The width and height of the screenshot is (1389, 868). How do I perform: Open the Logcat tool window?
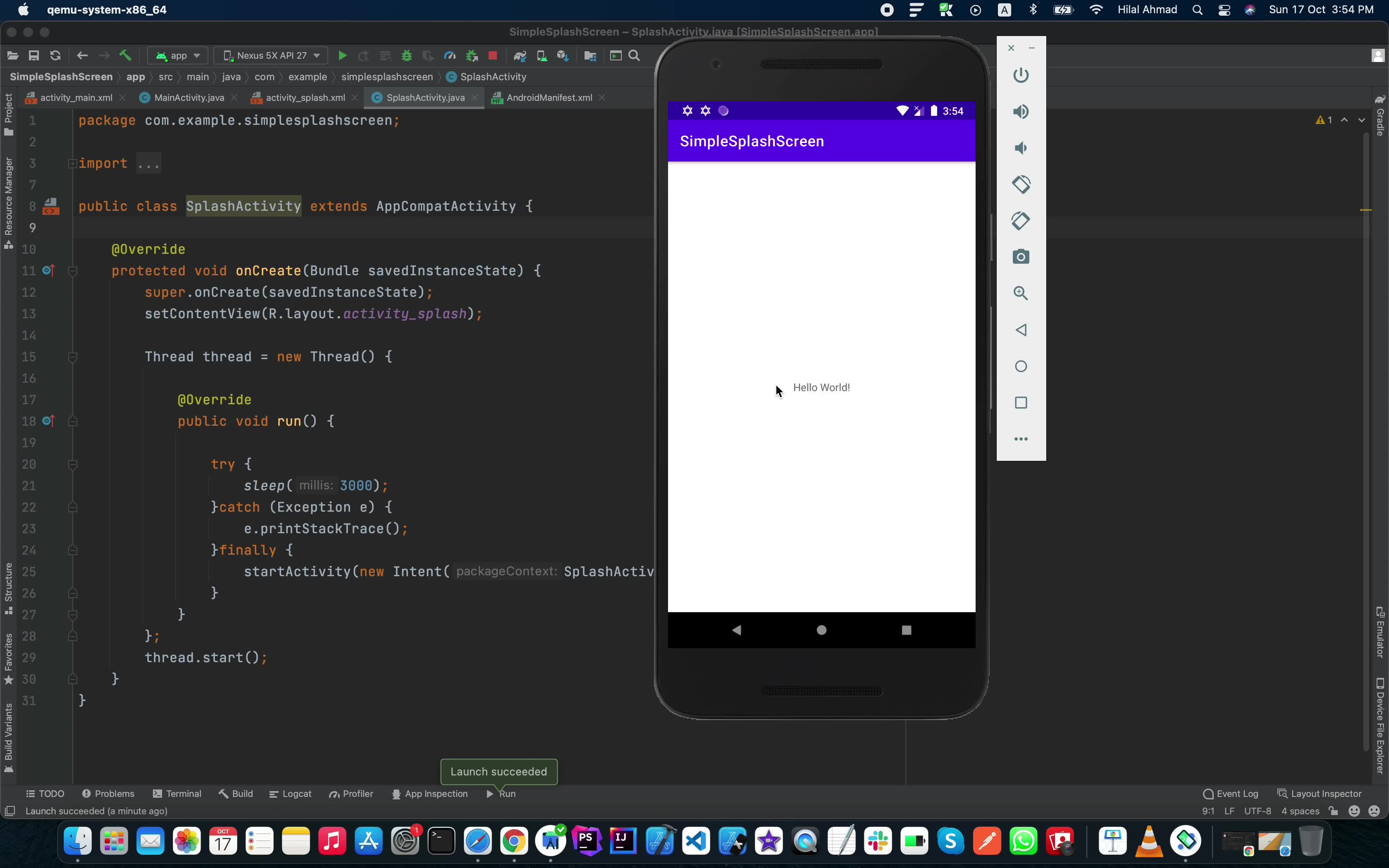coord(291,794)
